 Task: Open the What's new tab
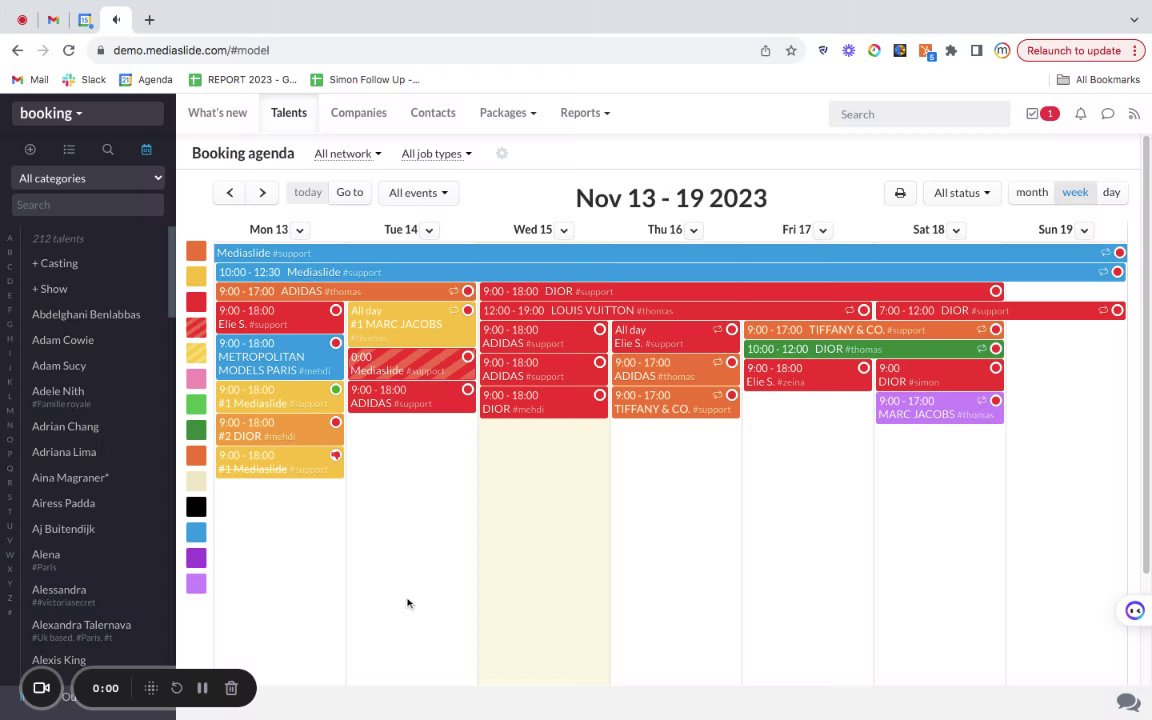coord(217,112)
